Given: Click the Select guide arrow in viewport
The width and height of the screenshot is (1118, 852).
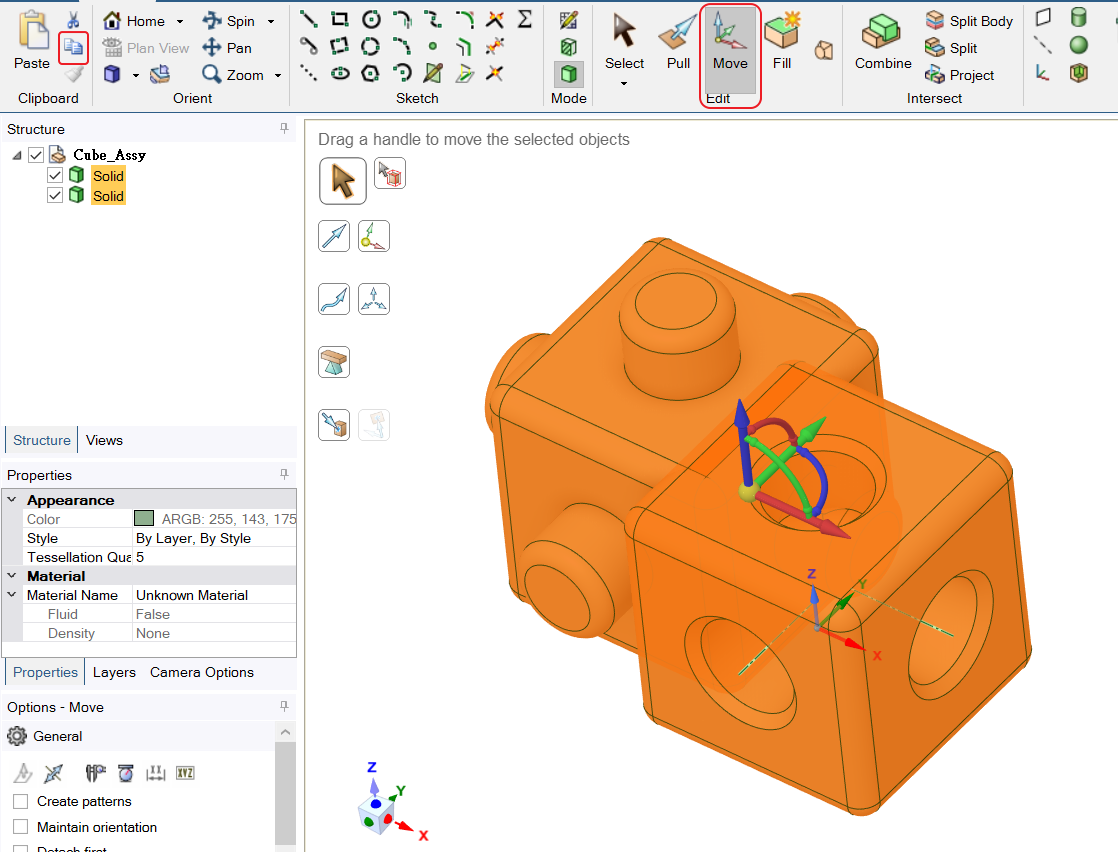Looking at the screenshot, I should tap(343, 181).
